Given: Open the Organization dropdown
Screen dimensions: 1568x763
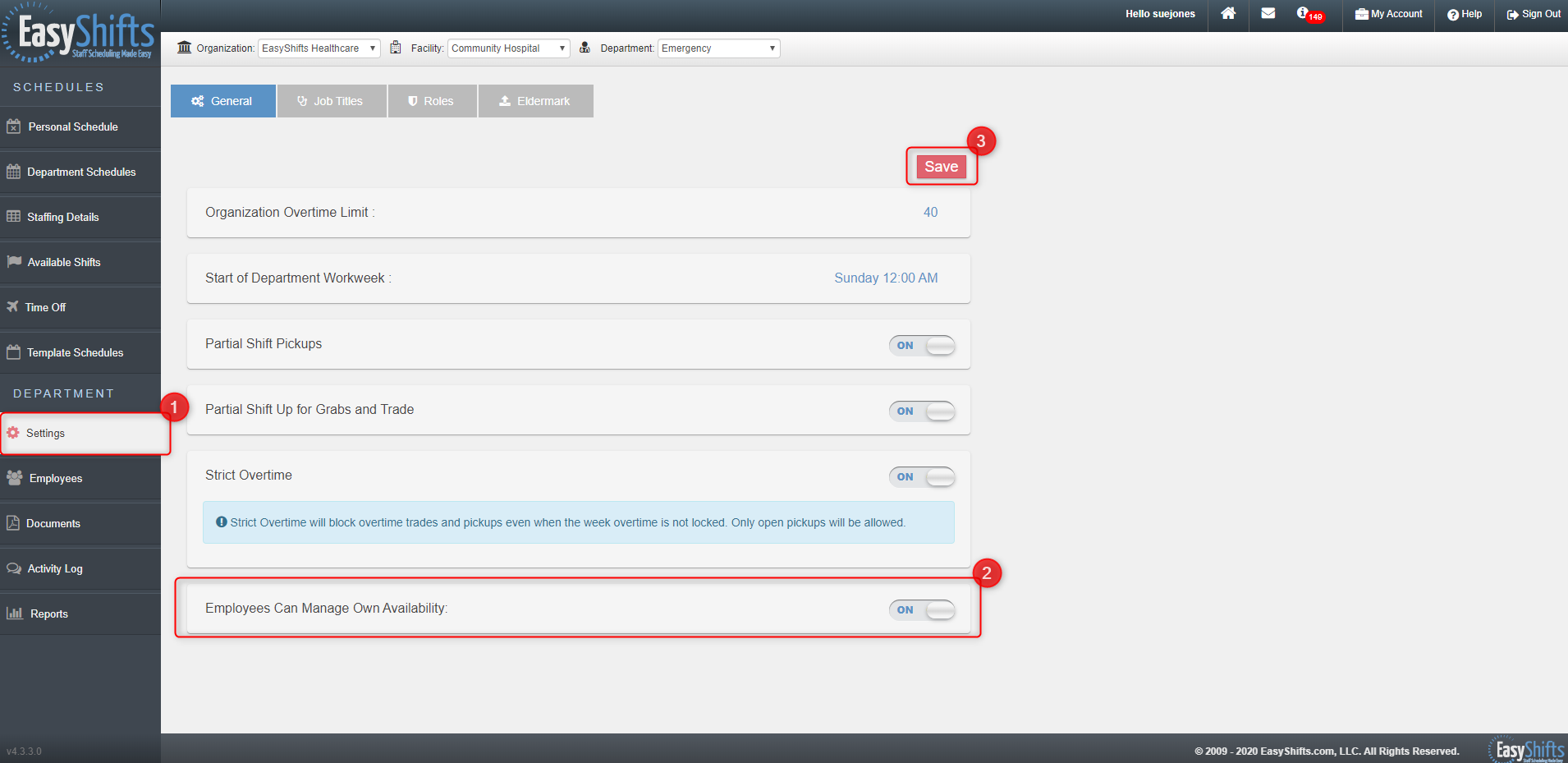Looking at the screenshot, I should [319, 48].
